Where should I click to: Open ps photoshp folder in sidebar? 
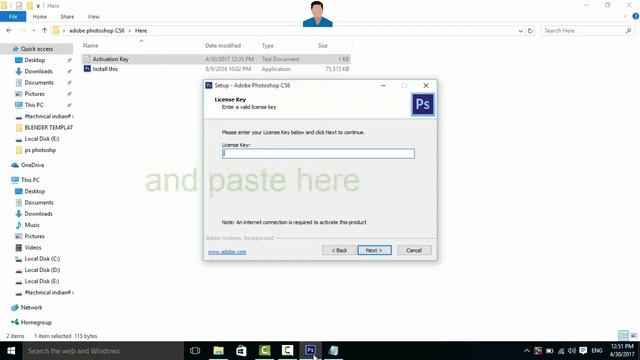(x=40, y=150)
